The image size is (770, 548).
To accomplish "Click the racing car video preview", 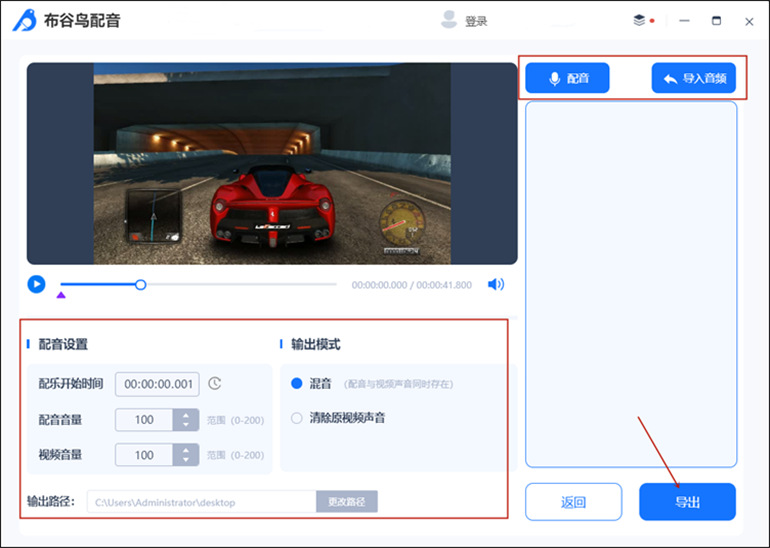I will [x=272, y=164].
